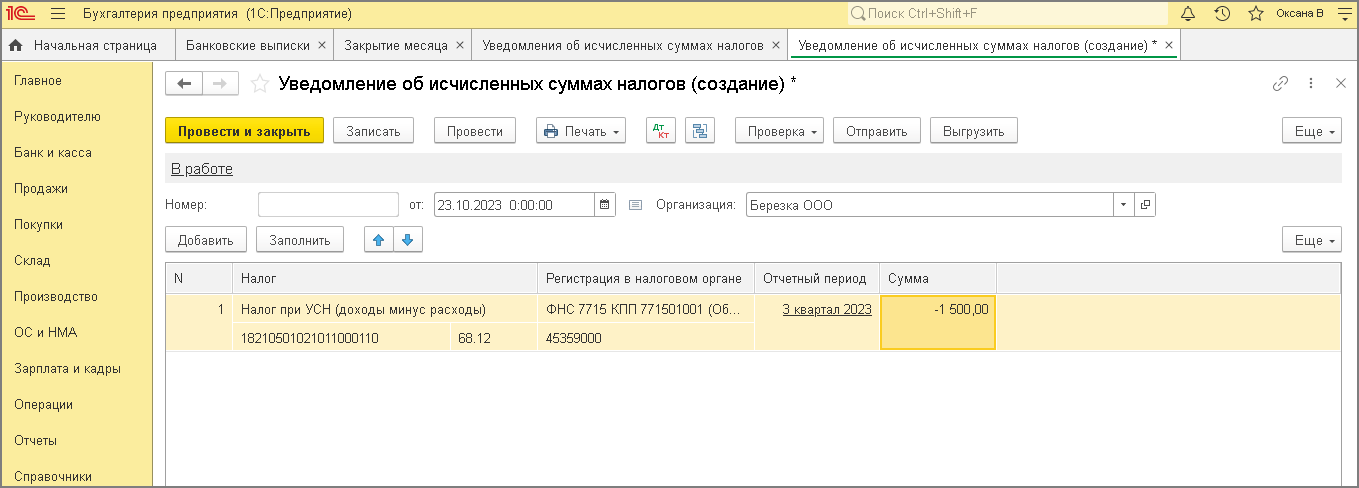Viewport: 1359px width, 488px height.
Task: Open table Еще menu
Action: 1312,240
